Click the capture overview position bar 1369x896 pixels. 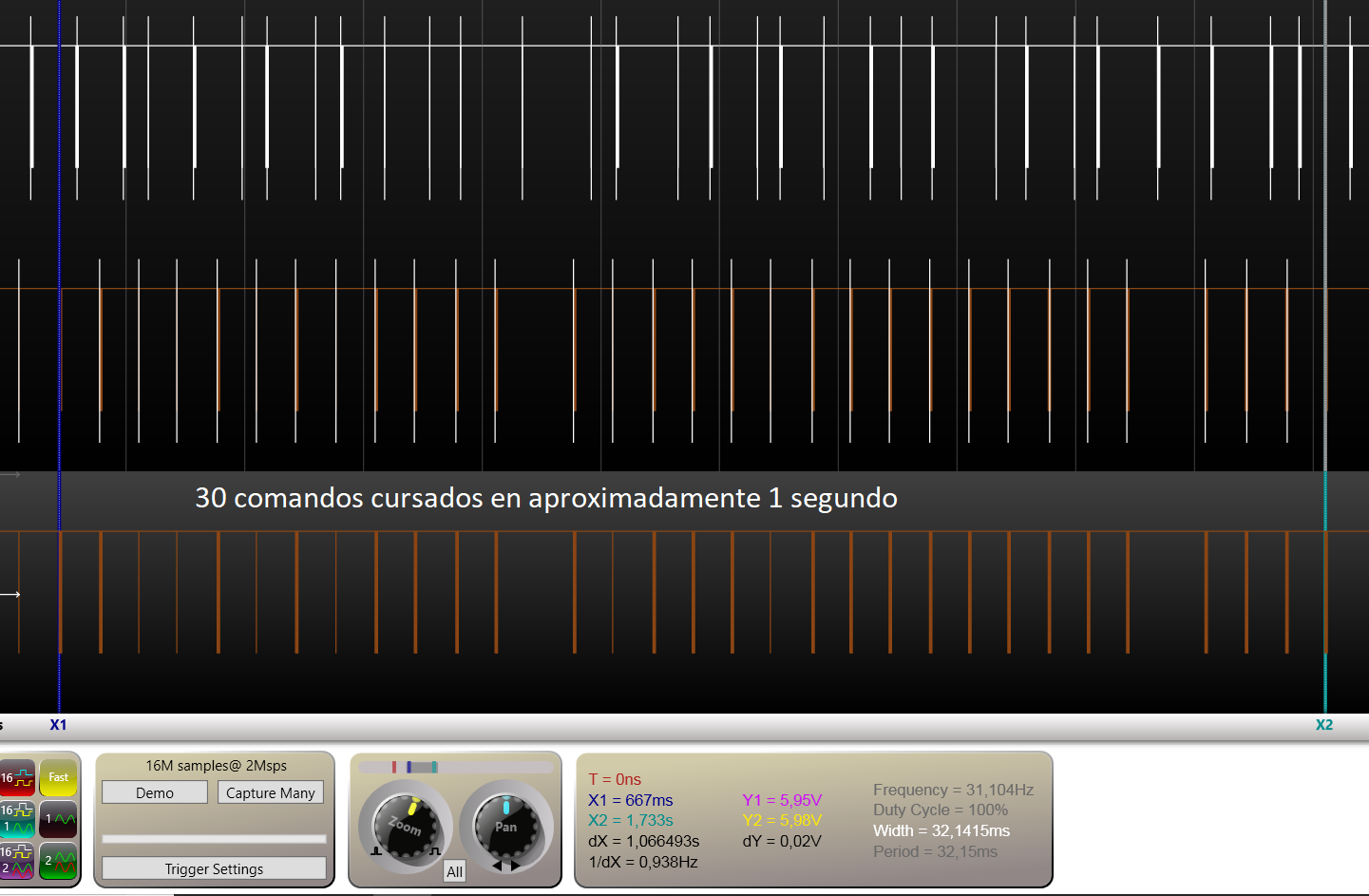455,767
